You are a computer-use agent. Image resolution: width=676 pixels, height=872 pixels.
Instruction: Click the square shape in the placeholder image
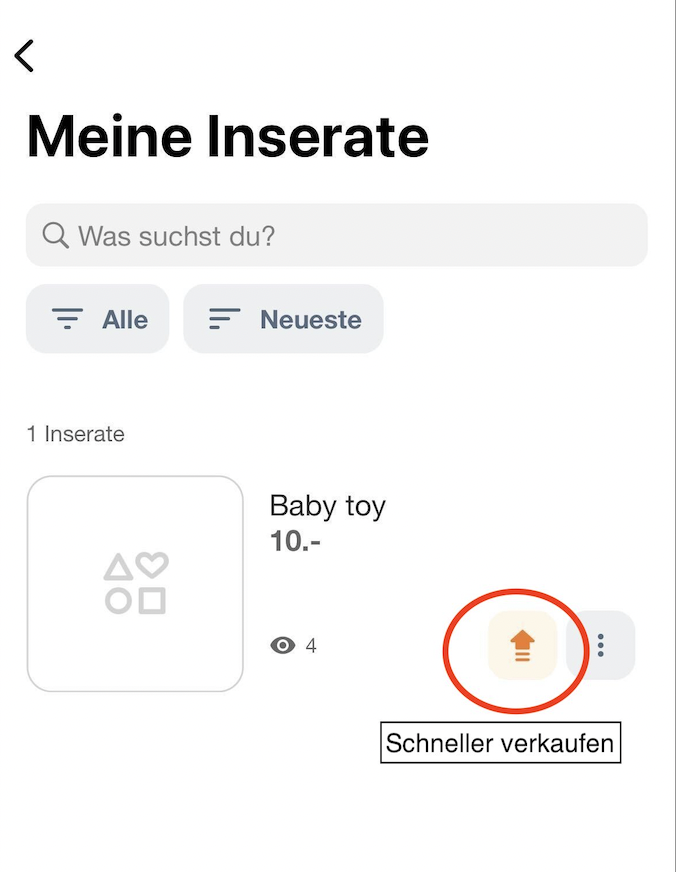point(152,601)
